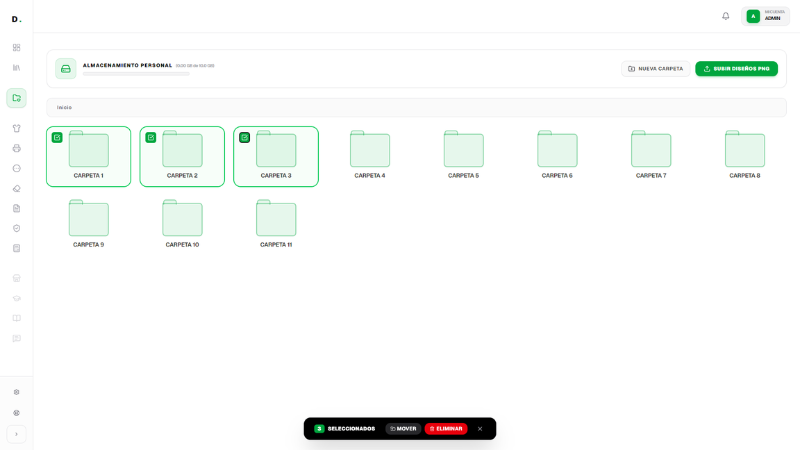Uncheck the CARPETA 2 selection checkbox

click(x=151, y=137)
